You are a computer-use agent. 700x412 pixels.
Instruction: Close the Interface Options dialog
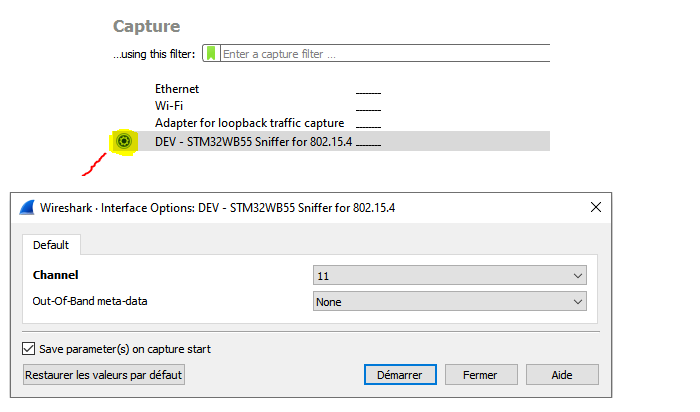coord(596,207)
